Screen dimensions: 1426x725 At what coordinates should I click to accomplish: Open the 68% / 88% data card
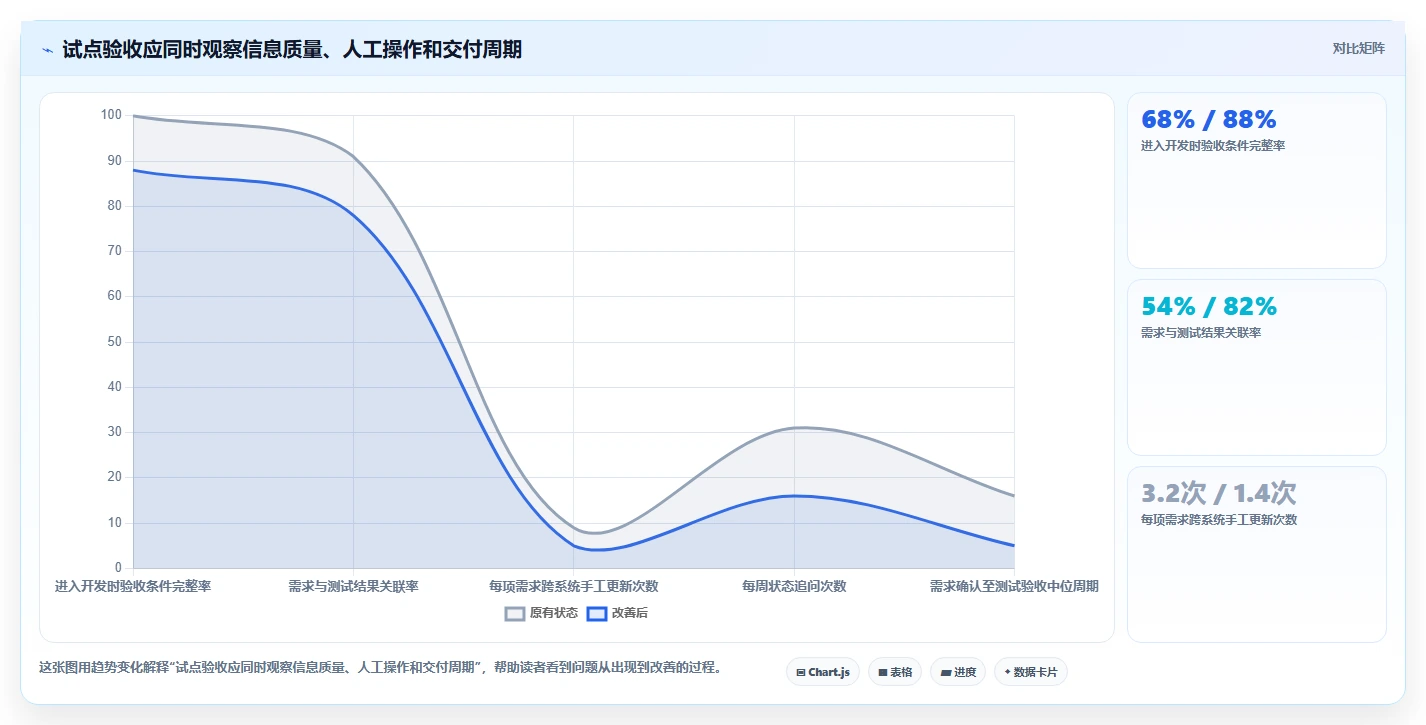[1257, 181]
